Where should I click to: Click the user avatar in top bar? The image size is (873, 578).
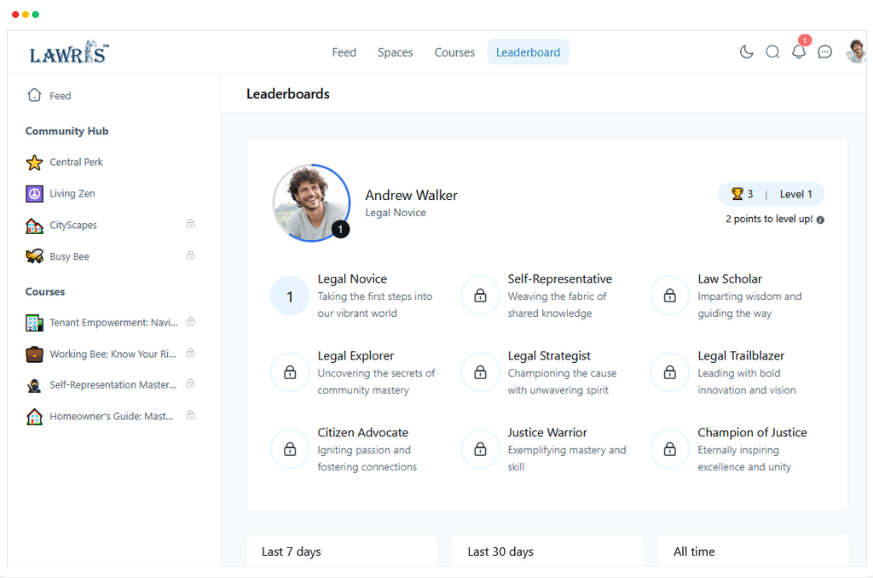point(855,52)
